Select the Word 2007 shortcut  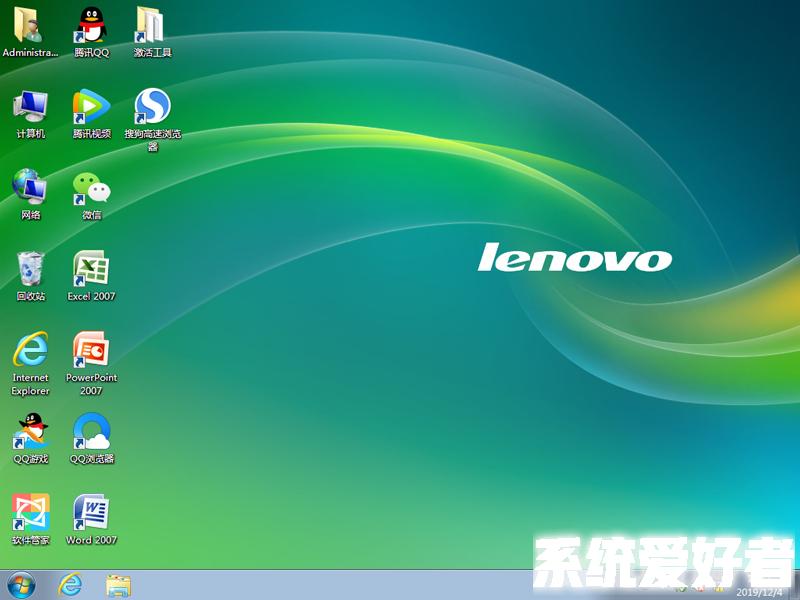coord(91,513)
